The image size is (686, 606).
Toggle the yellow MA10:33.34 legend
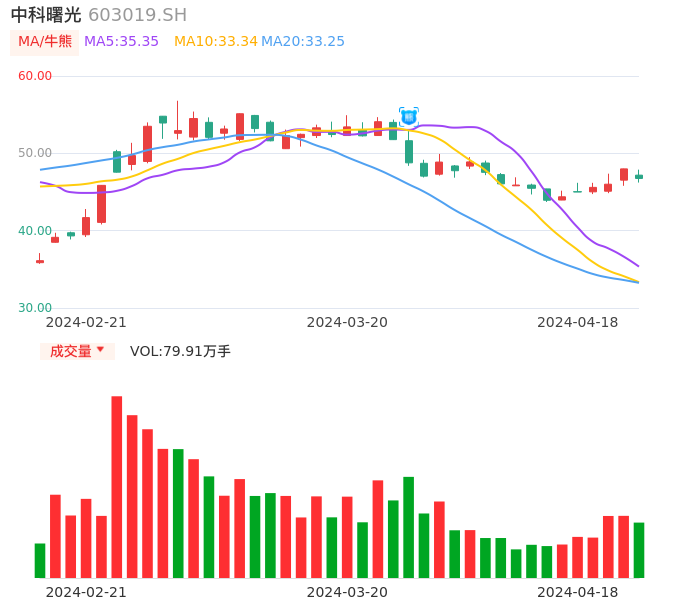click(215, 41)
